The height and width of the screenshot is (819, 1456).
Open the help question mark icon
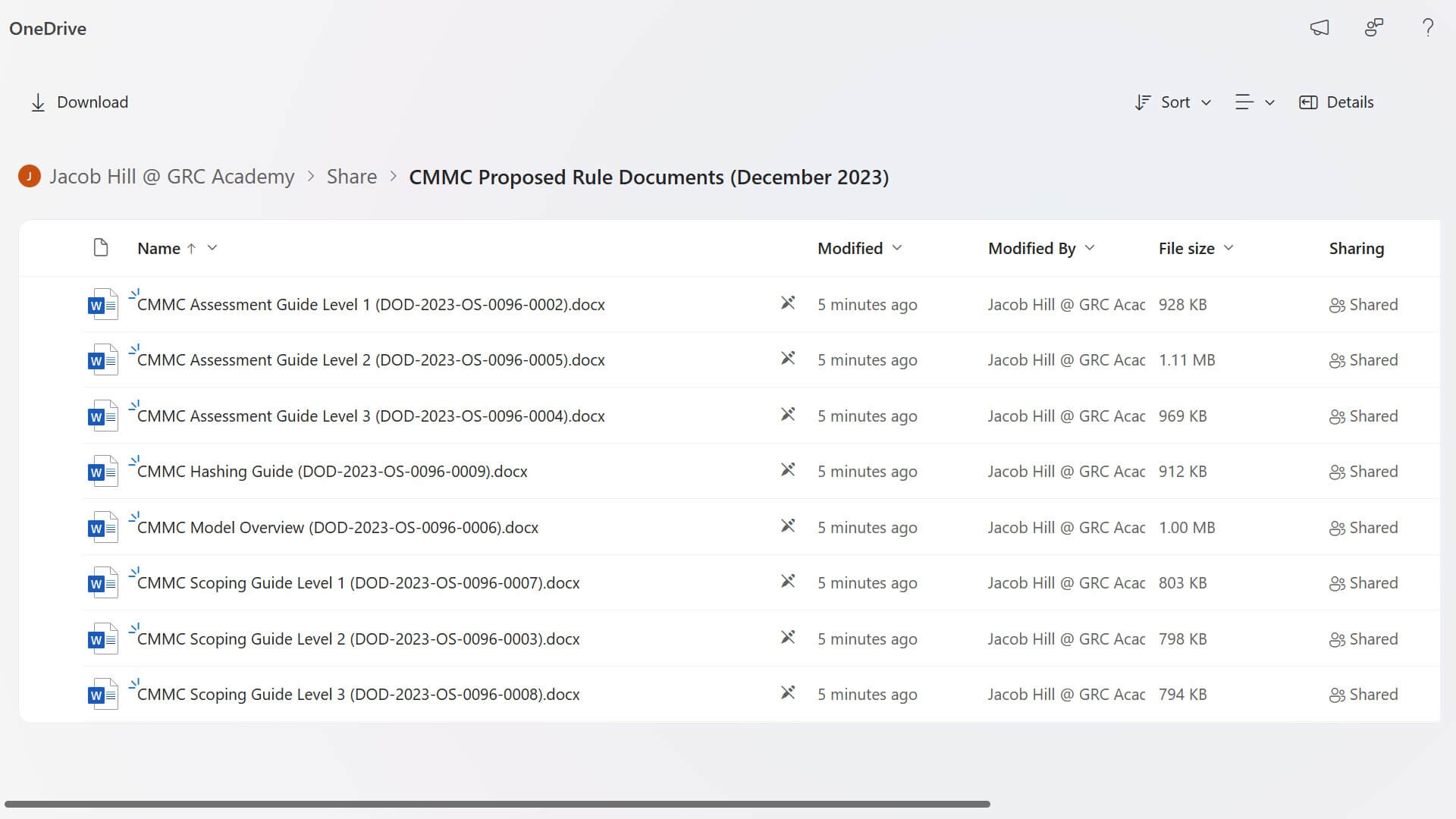tap(1428, 28)
